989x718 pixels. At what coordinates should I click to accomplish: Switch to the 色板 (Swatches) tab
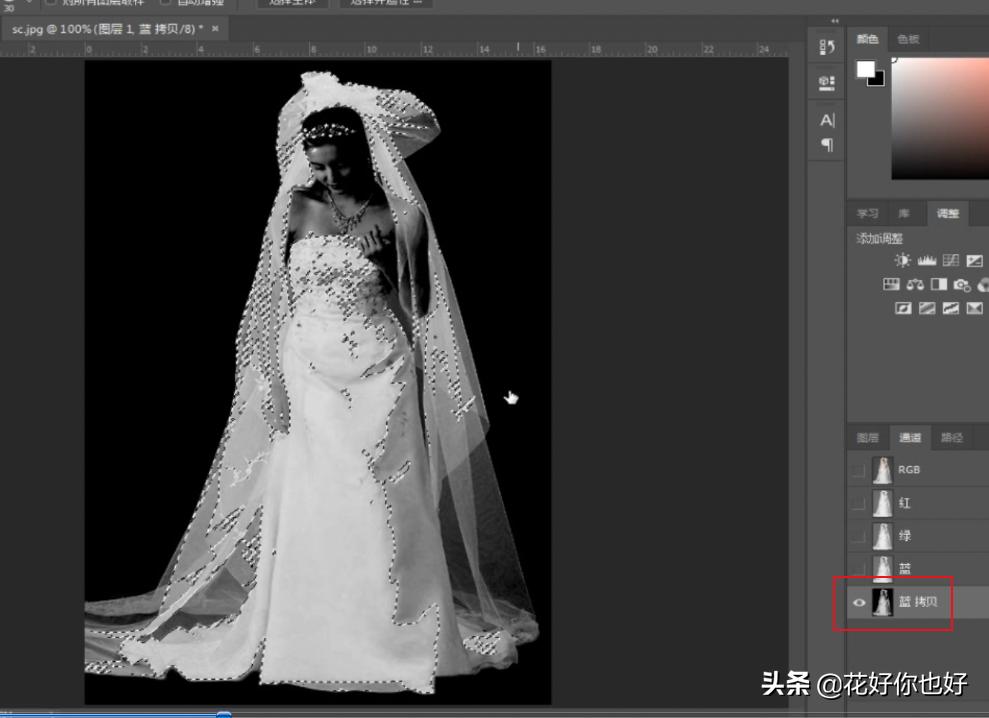(910, 40)
